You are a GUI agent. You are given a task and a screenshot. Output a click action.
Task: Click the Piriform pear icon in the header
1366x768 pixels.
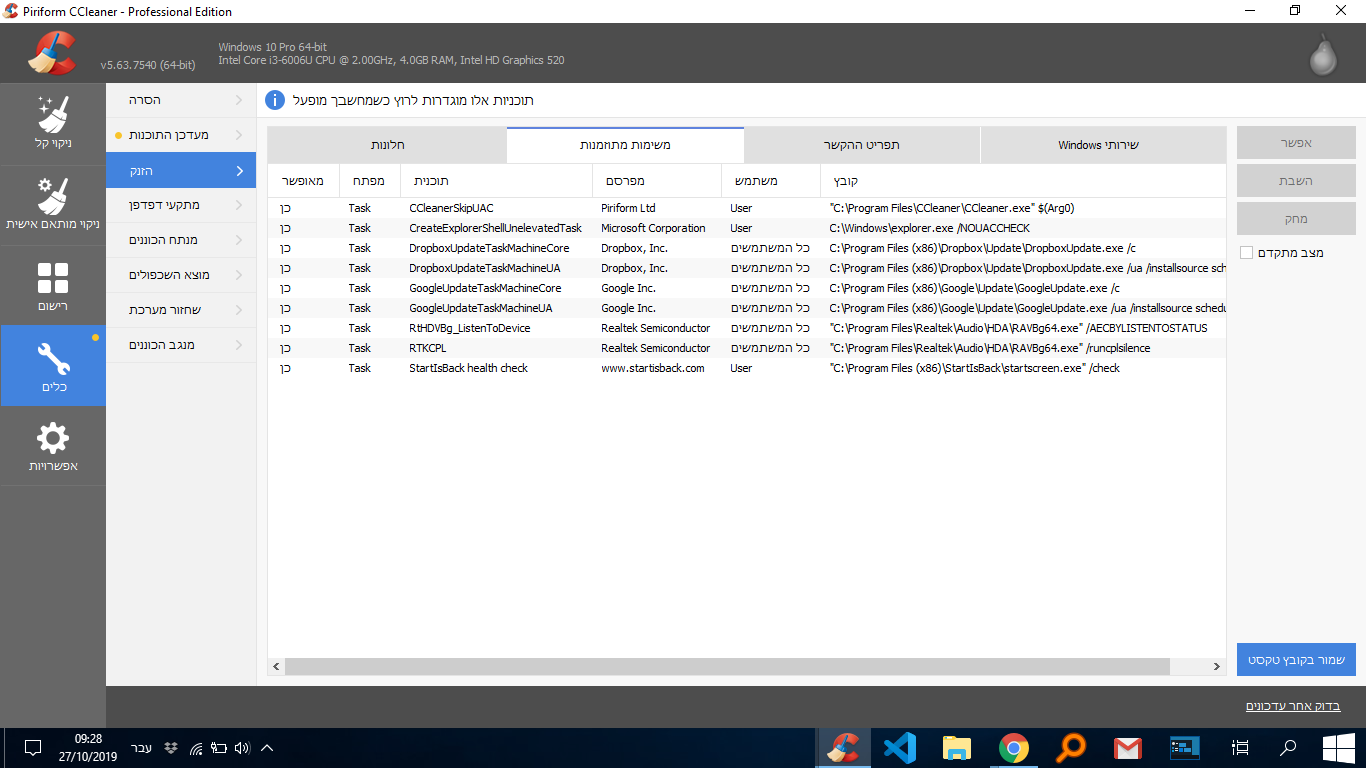click(x=1324, y=55)
